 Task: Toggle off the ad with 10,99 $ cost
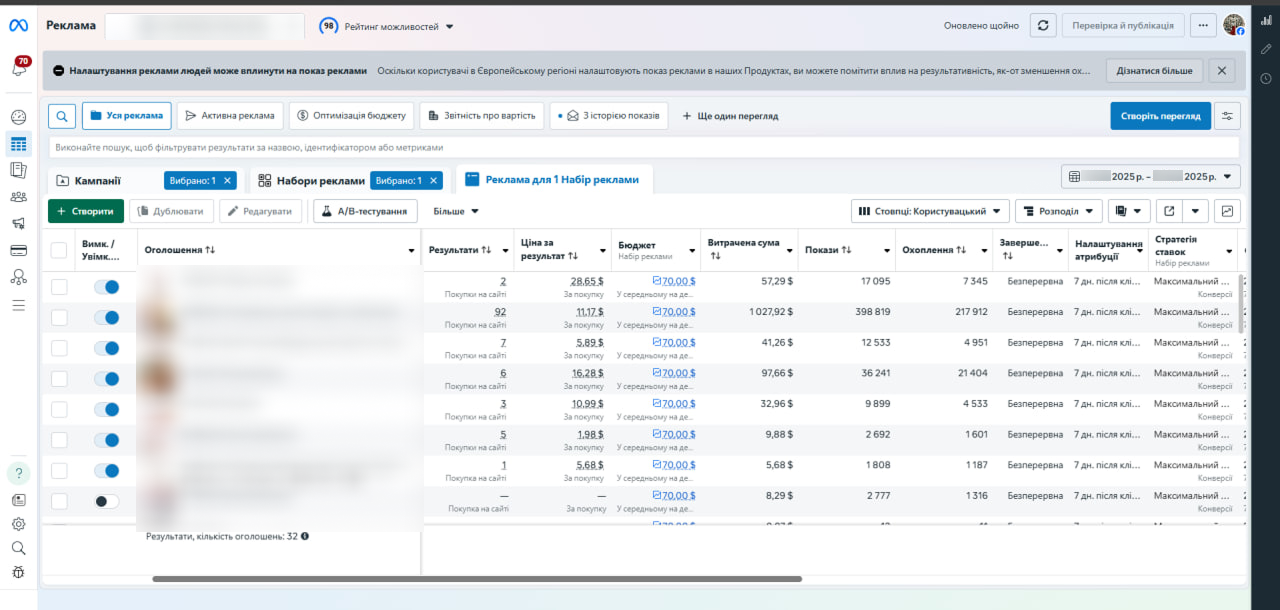tap(107, 409)
